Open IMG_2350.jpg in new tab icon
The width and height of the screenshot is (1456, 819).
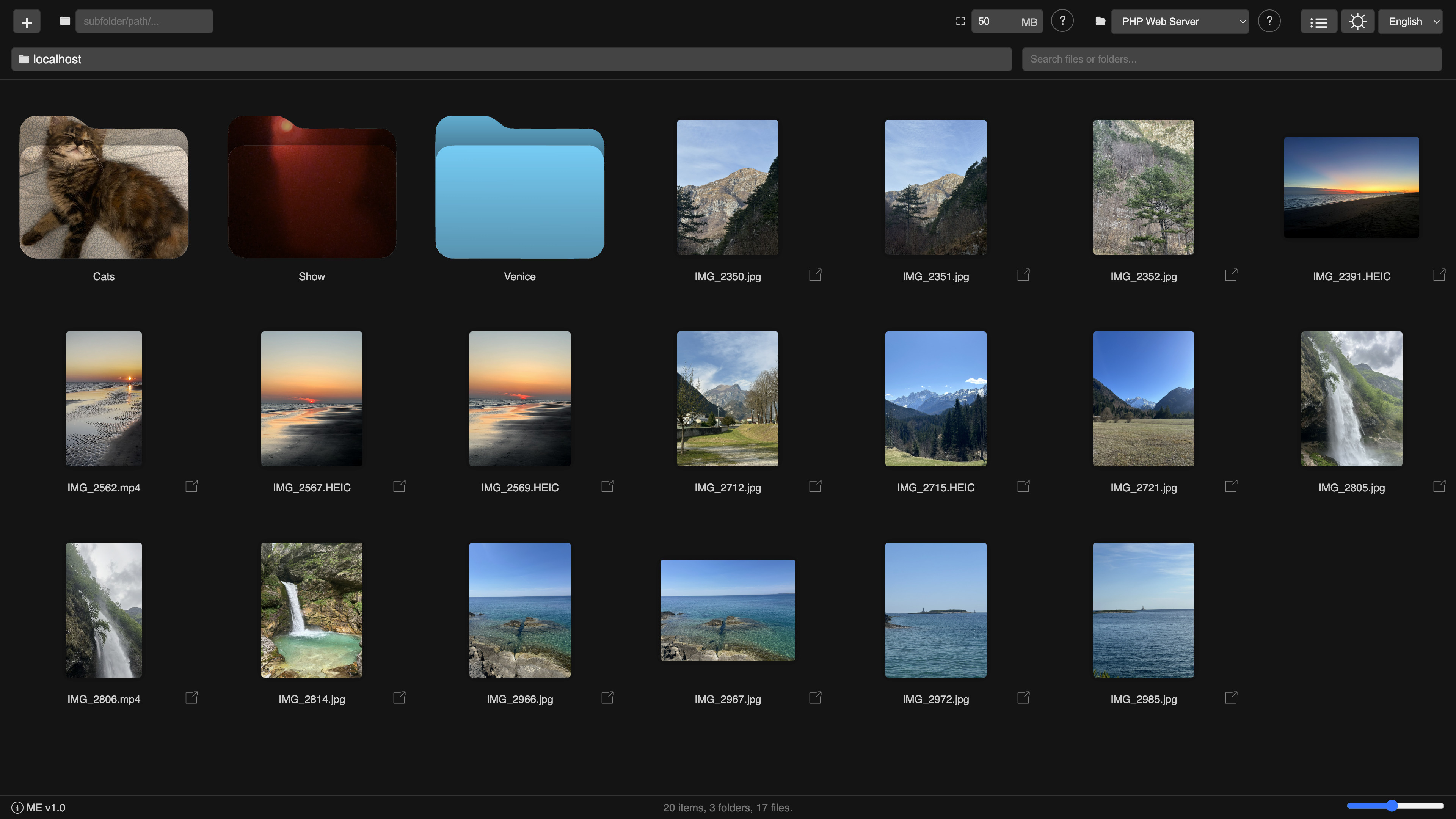(815, 275)
